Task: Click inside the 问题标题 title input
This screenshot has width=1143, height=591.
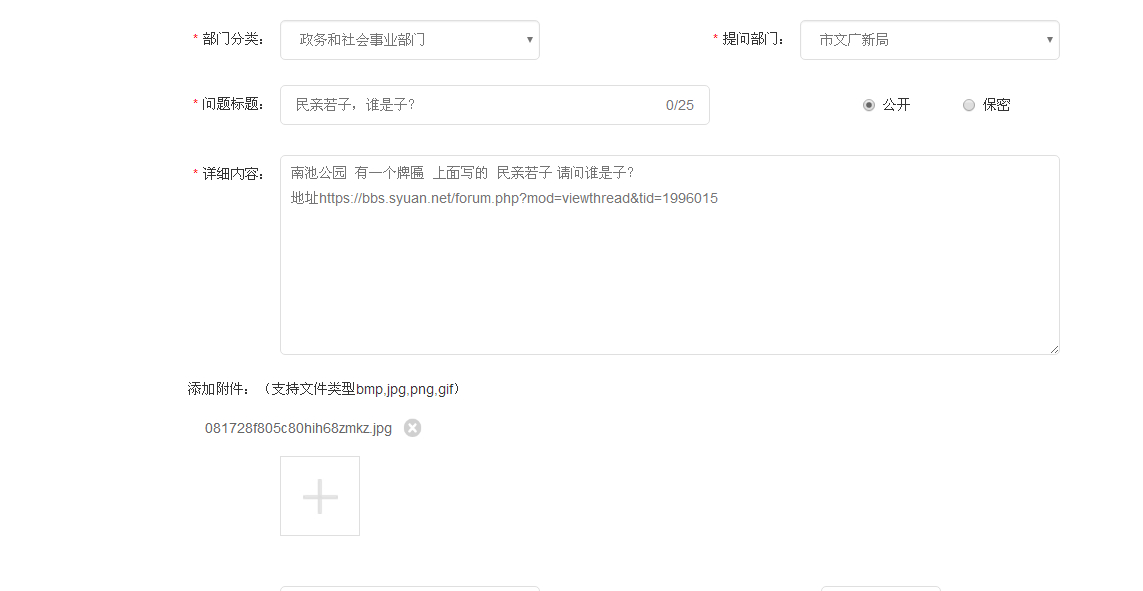Action: coord(450,104)
